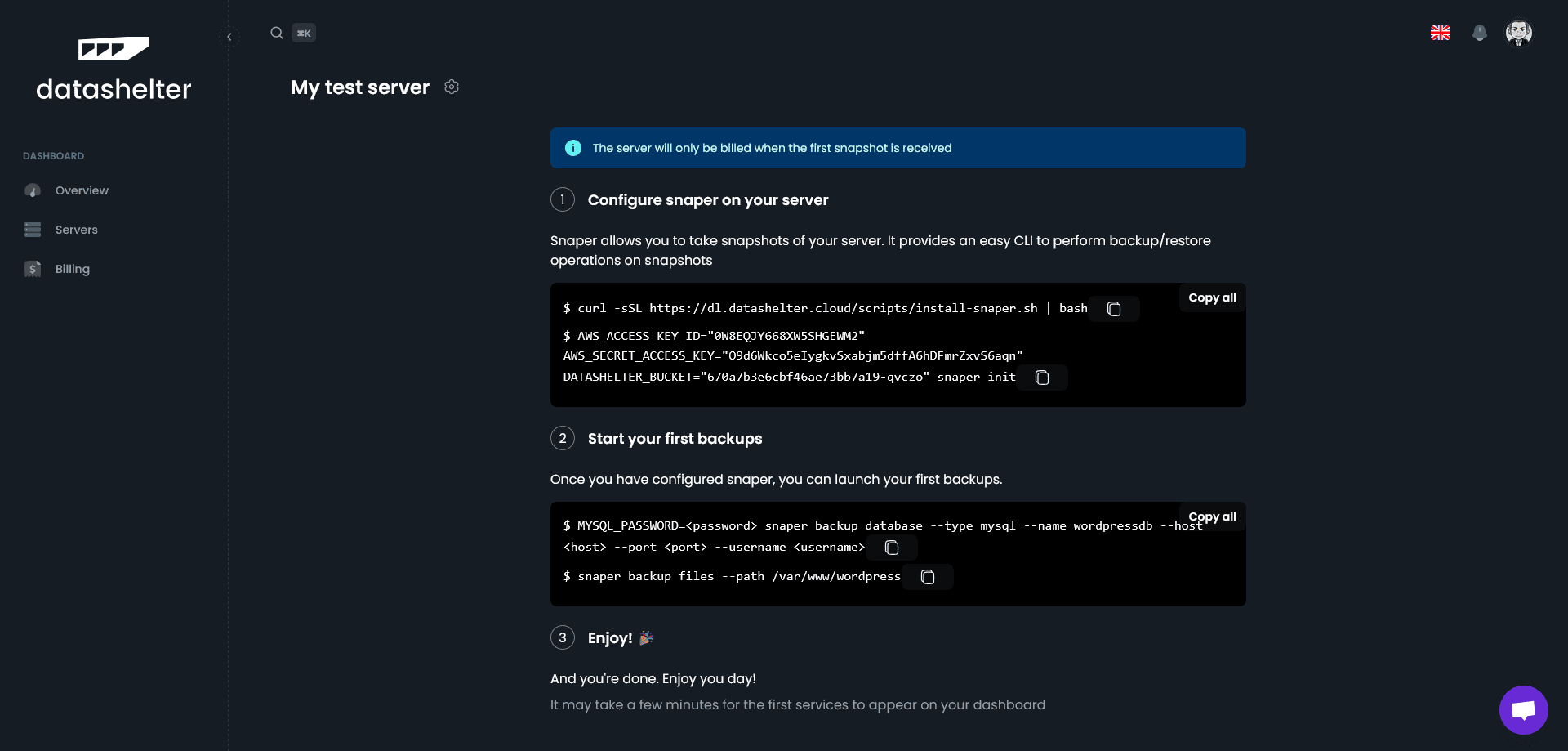
Task: Open the Servers page
Action: click(x=76, y=230)
